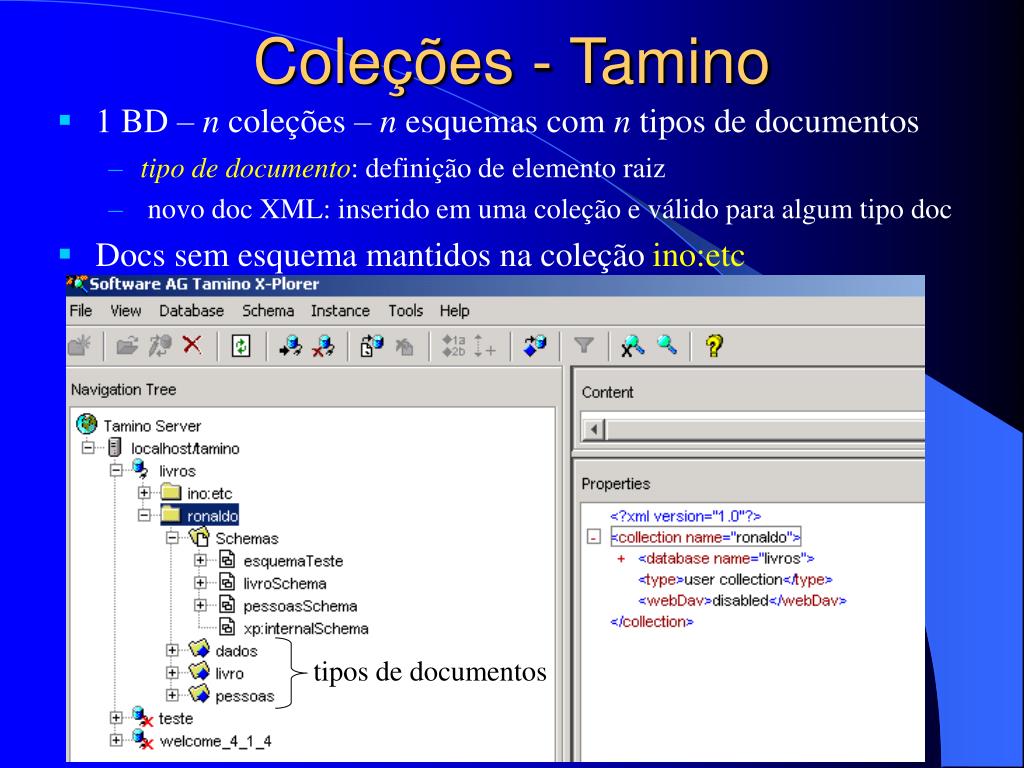Image resolution: width=1024 pixels, height=768 pixels.
Task: Select the pessoas tree label
Action: coord(245,696)
